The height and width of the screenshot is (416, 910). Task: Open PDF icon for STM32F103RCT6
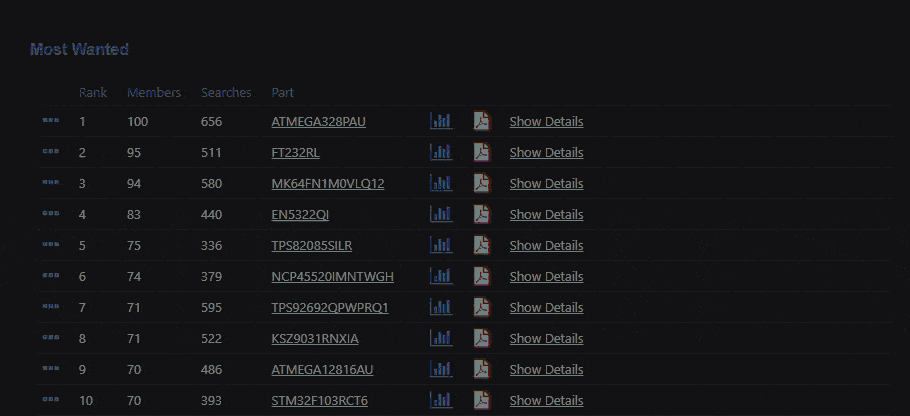[482, 400]
